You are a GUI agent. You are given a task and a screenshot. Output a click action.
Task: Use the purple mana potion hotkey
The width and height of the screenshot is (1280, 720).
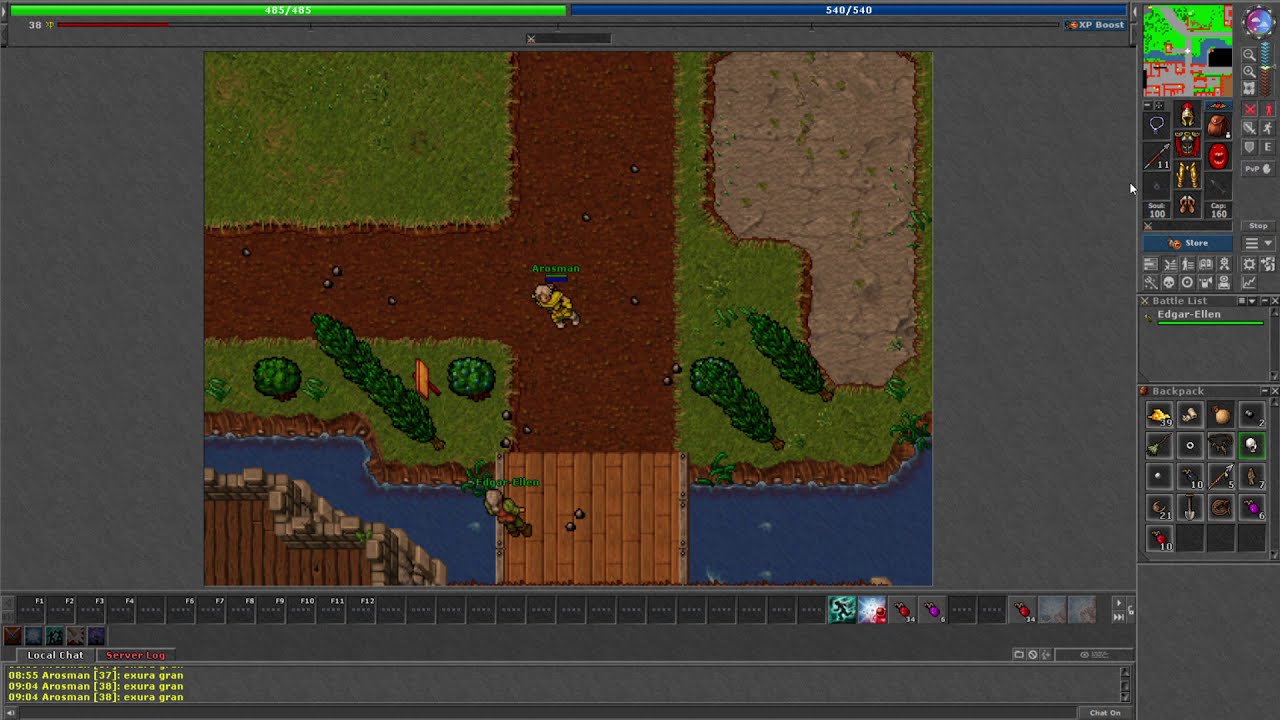(933, 610)
